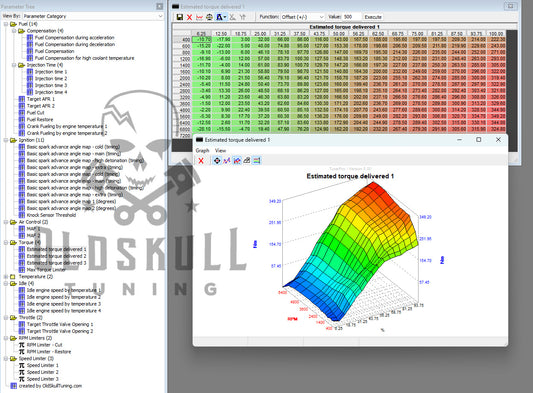
Task: Open the View By Parameter Category dropdown
Action: (x=93, y=16)
